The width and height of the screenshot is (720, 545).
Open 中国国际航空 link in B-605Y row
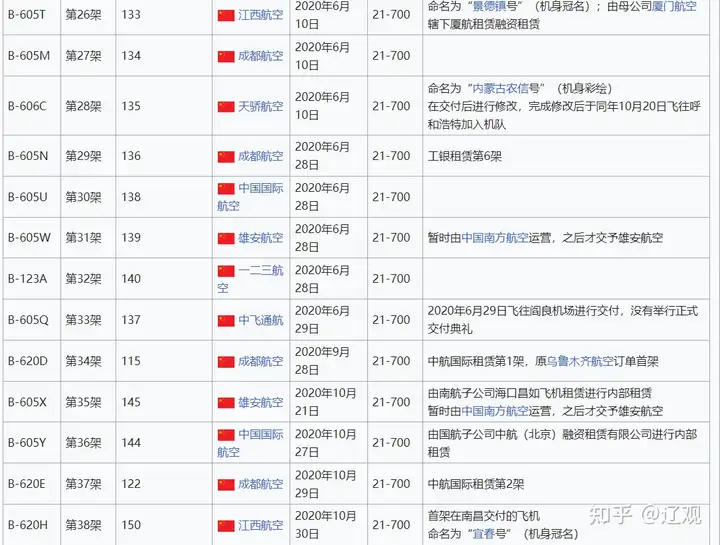250,443
